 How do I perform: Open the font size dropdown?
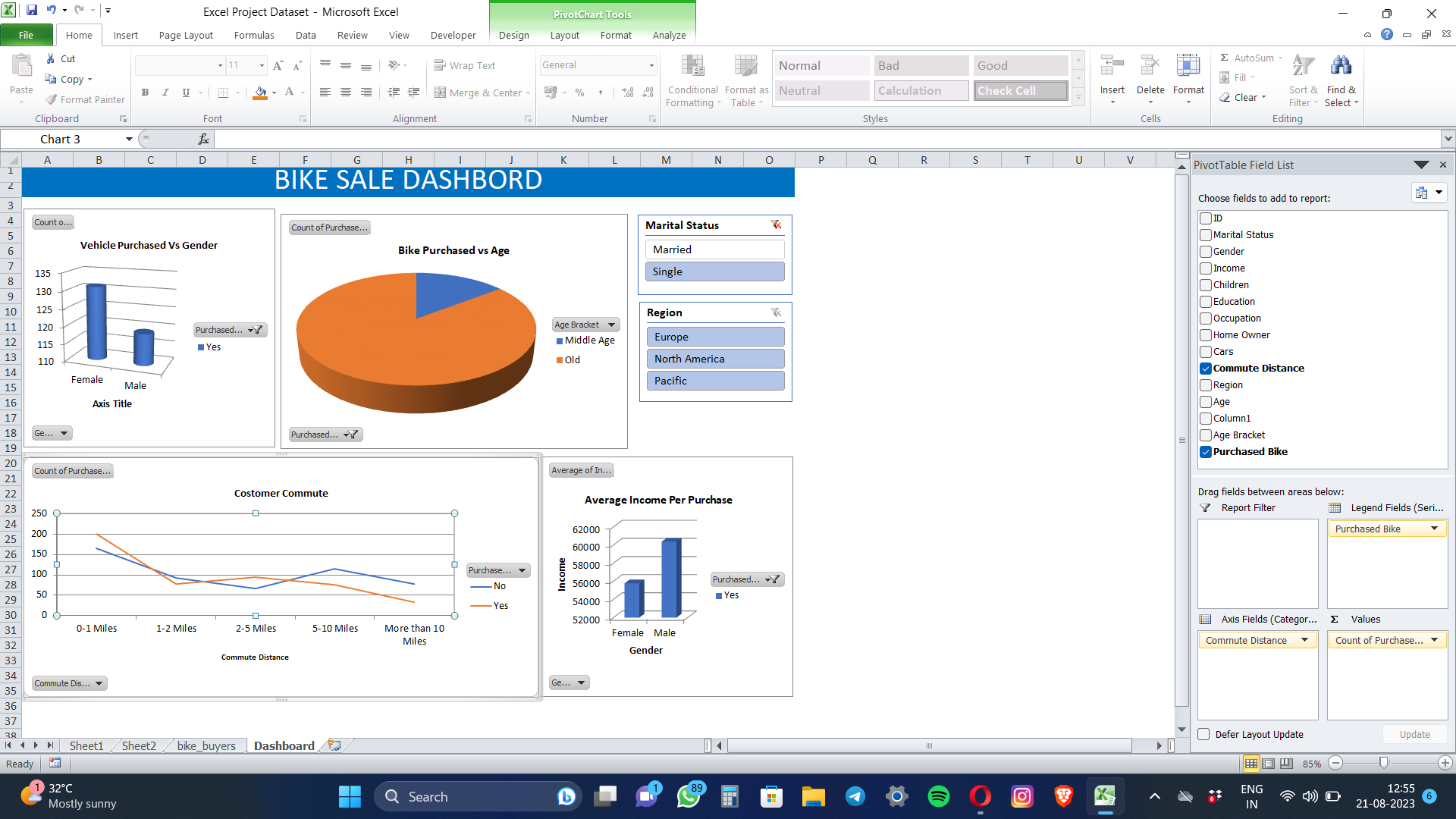261,65
